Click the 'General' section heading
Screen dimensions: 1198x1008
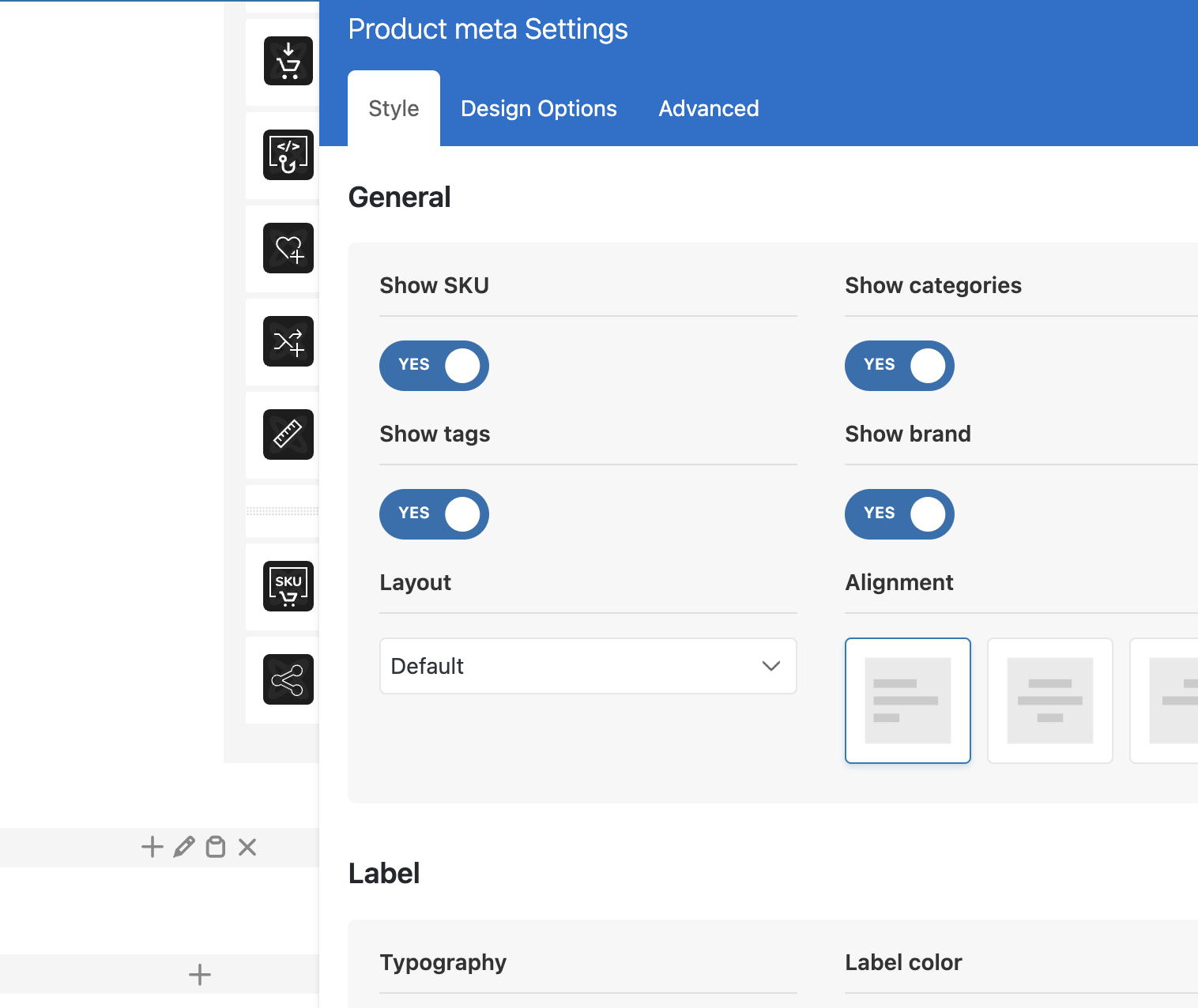399,197
